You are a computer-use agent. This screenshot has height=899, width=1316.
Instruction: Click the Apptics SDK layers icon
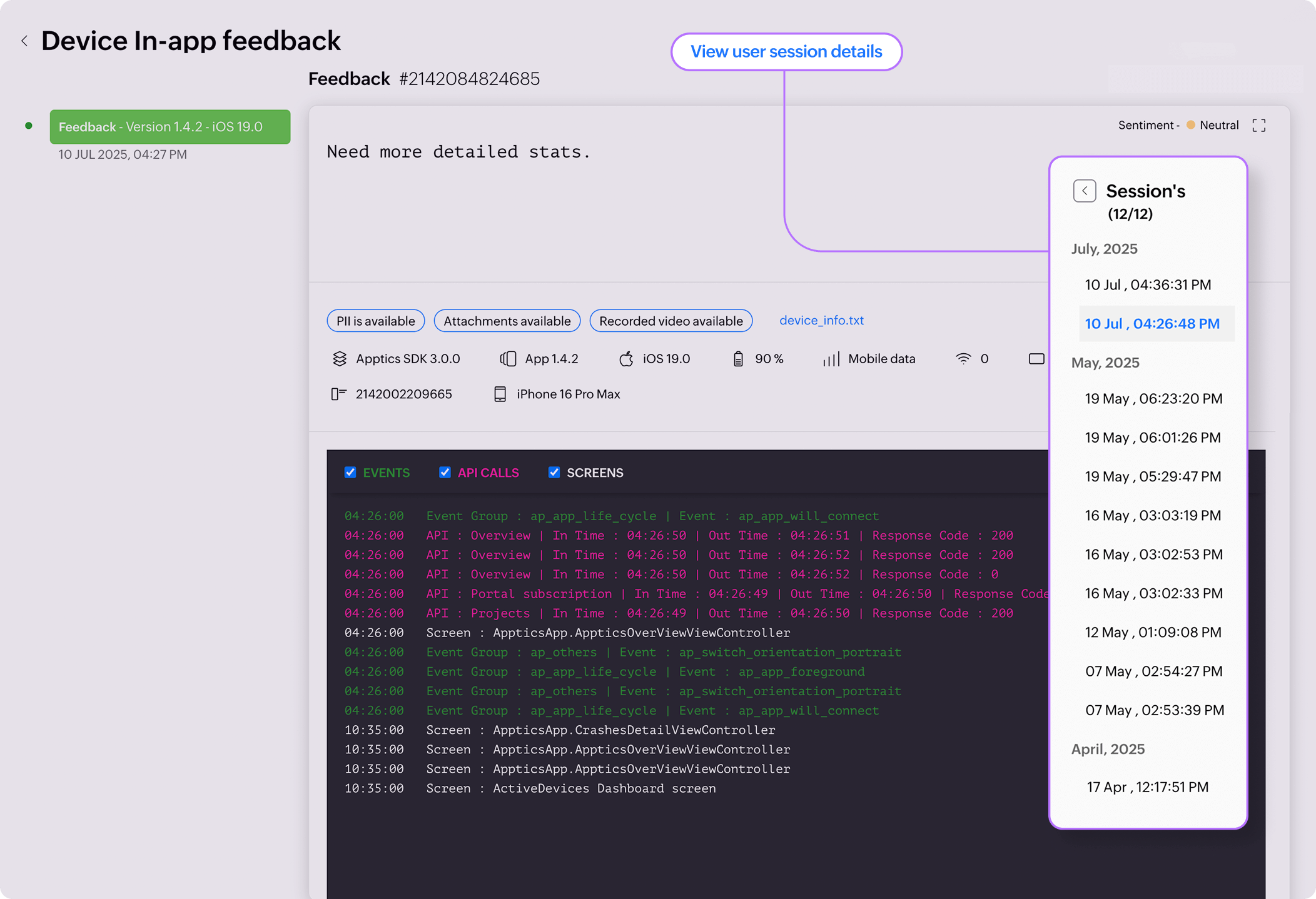pyautogui.click(x=340, y=358)
